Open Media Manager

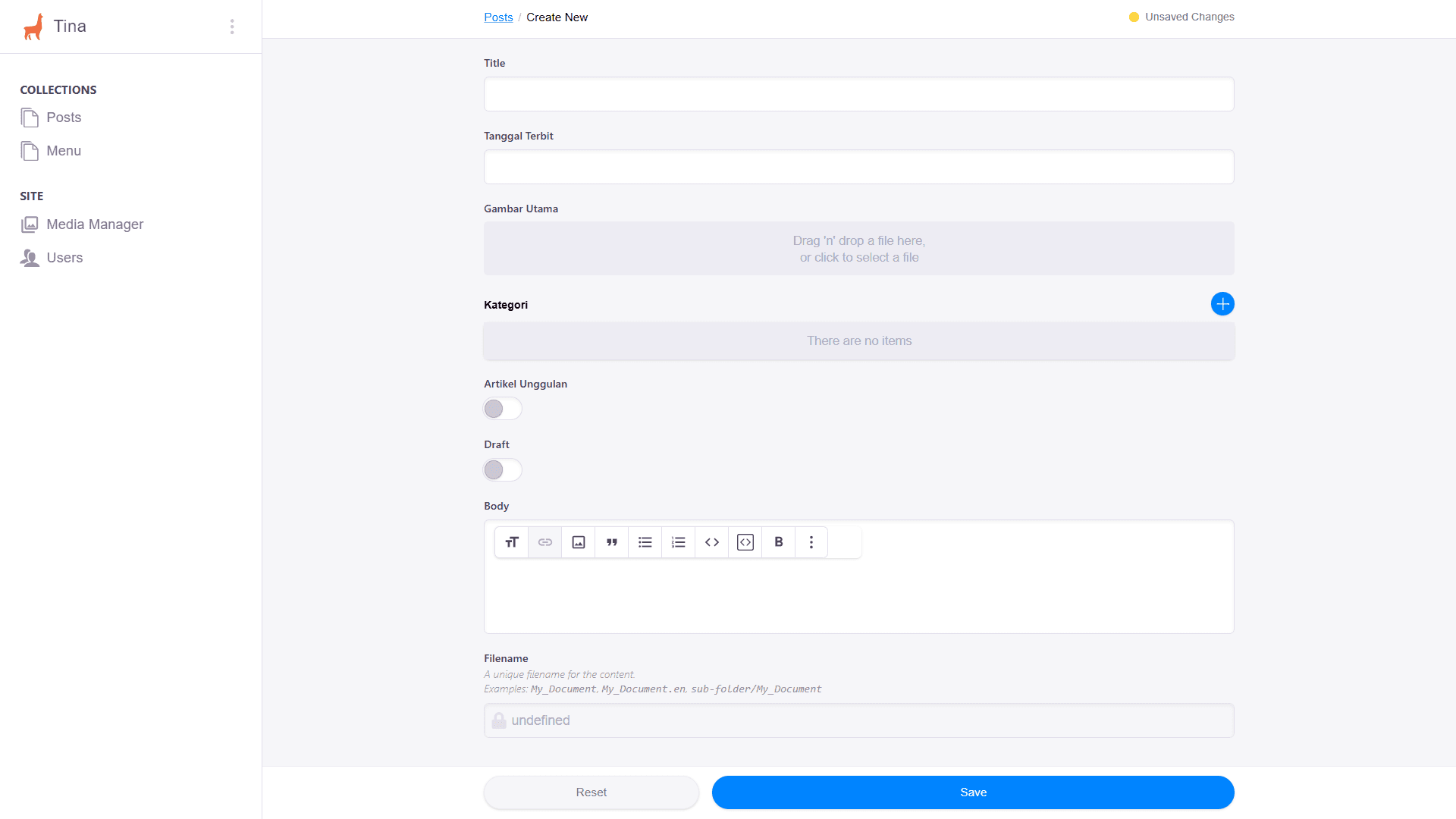(95, 224)
